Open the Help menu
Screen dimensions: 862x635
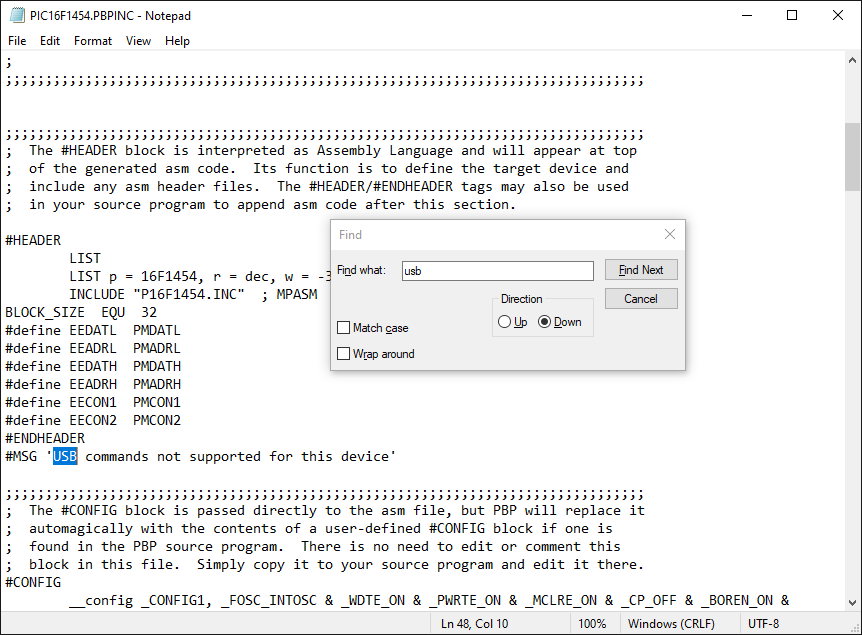point(177,41)
